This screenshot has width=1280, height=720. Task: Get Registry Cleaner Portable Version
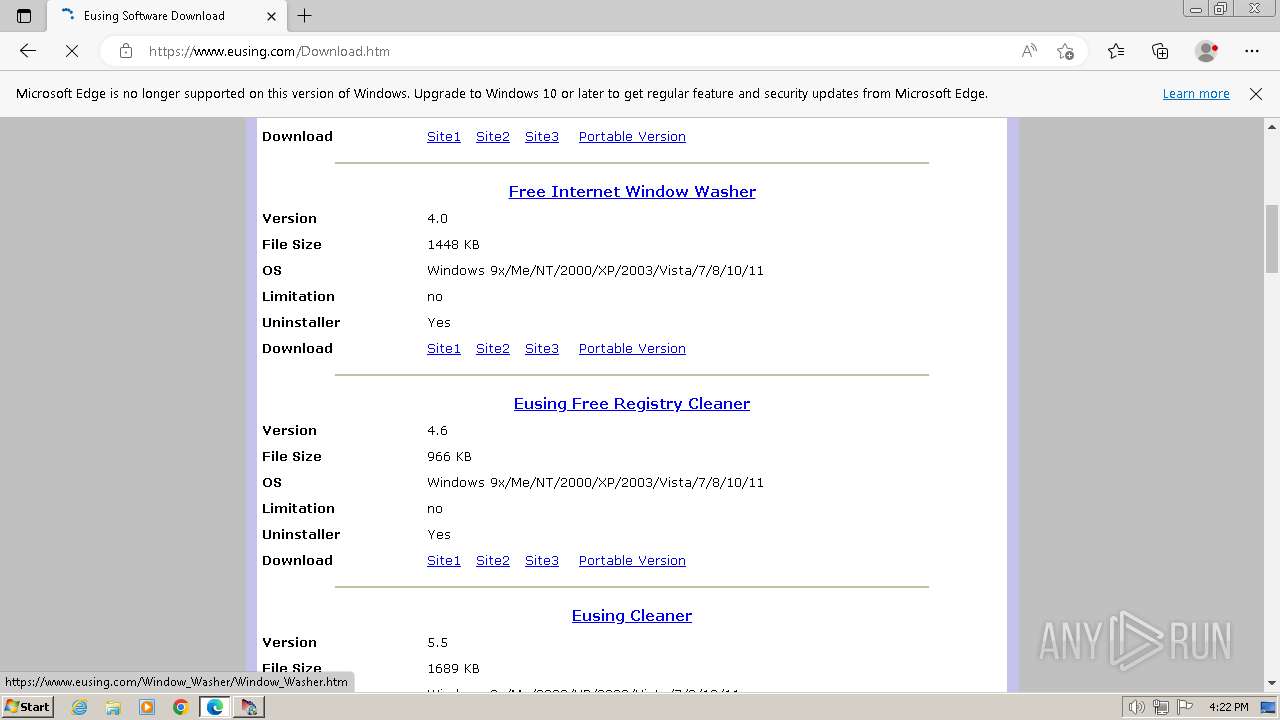point(632,561)
